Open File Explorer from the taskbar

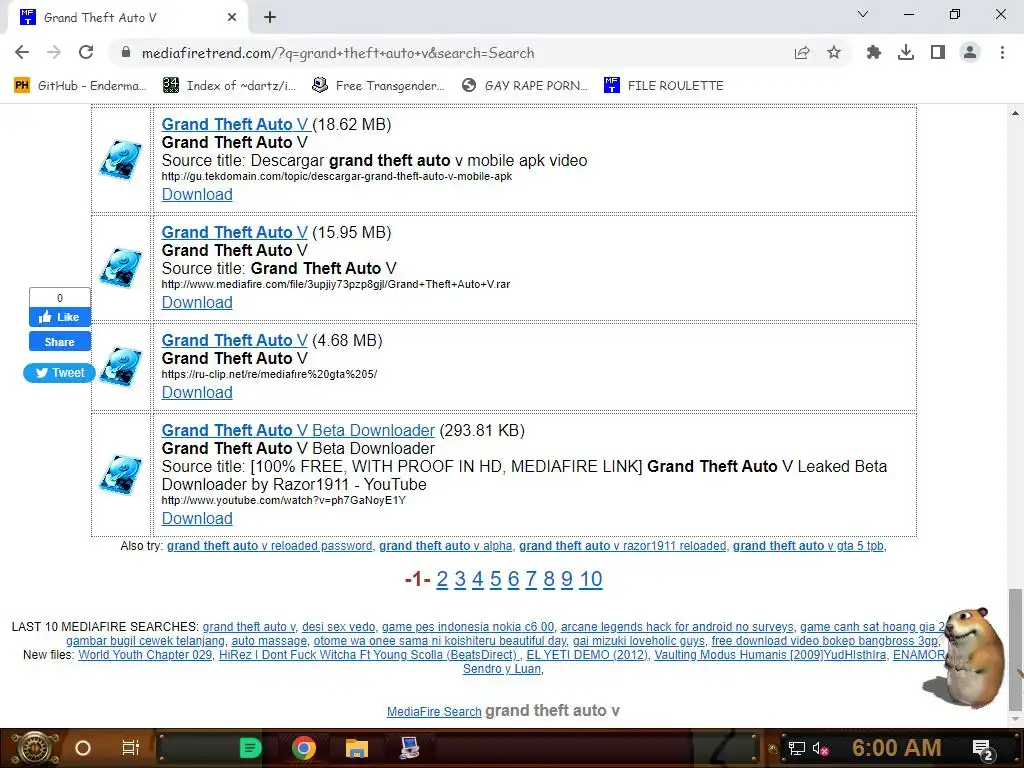pos(357,748)
